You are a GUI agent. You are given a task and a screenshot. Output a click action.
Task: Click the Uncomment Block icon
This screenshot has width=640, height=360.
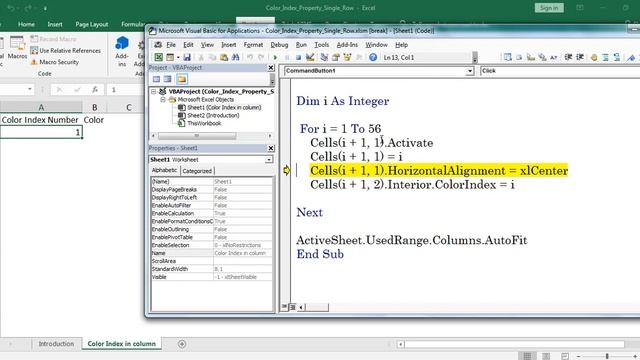(x=617, y=58)
